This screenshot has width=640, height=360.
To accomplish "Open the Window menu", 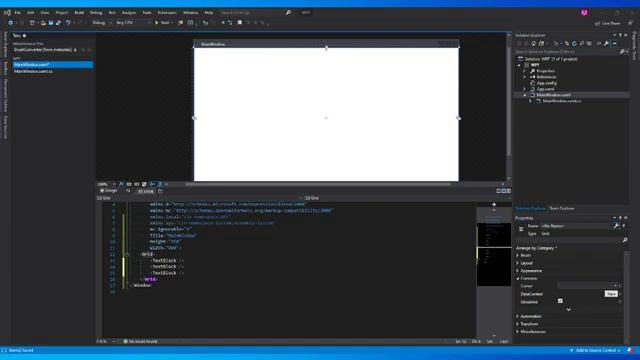I will pos(191,13).
